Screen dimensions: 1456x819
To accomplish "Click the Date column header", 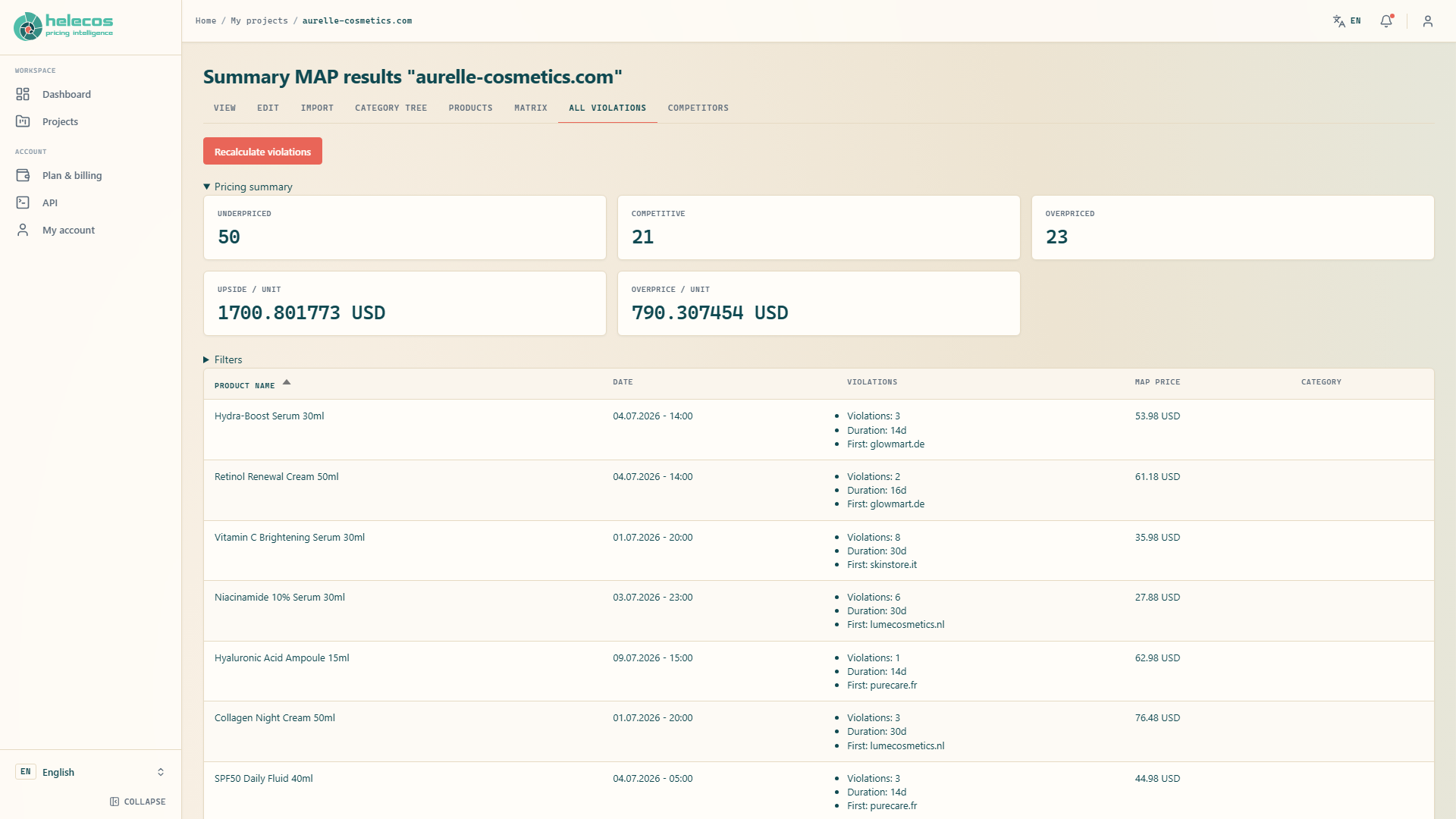I will [x=623, y=382].
